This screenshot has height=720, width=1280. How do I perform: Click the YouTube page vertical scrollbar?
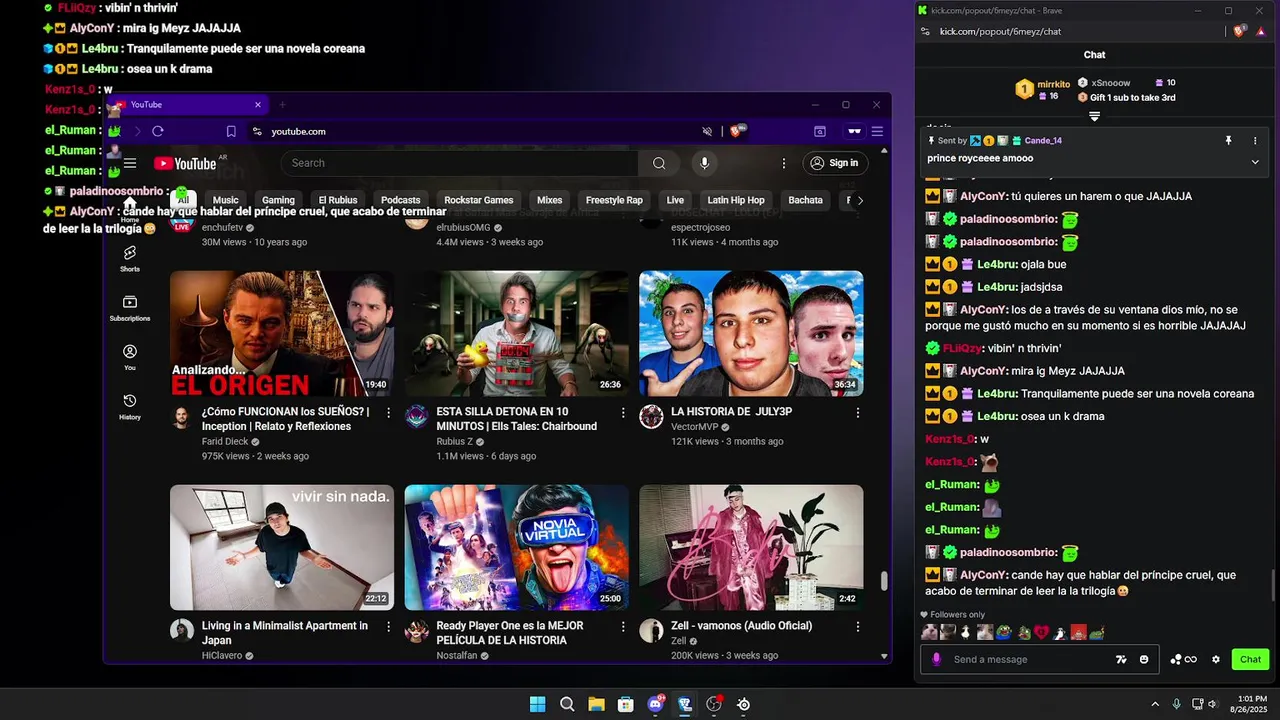tap(884, 580)
